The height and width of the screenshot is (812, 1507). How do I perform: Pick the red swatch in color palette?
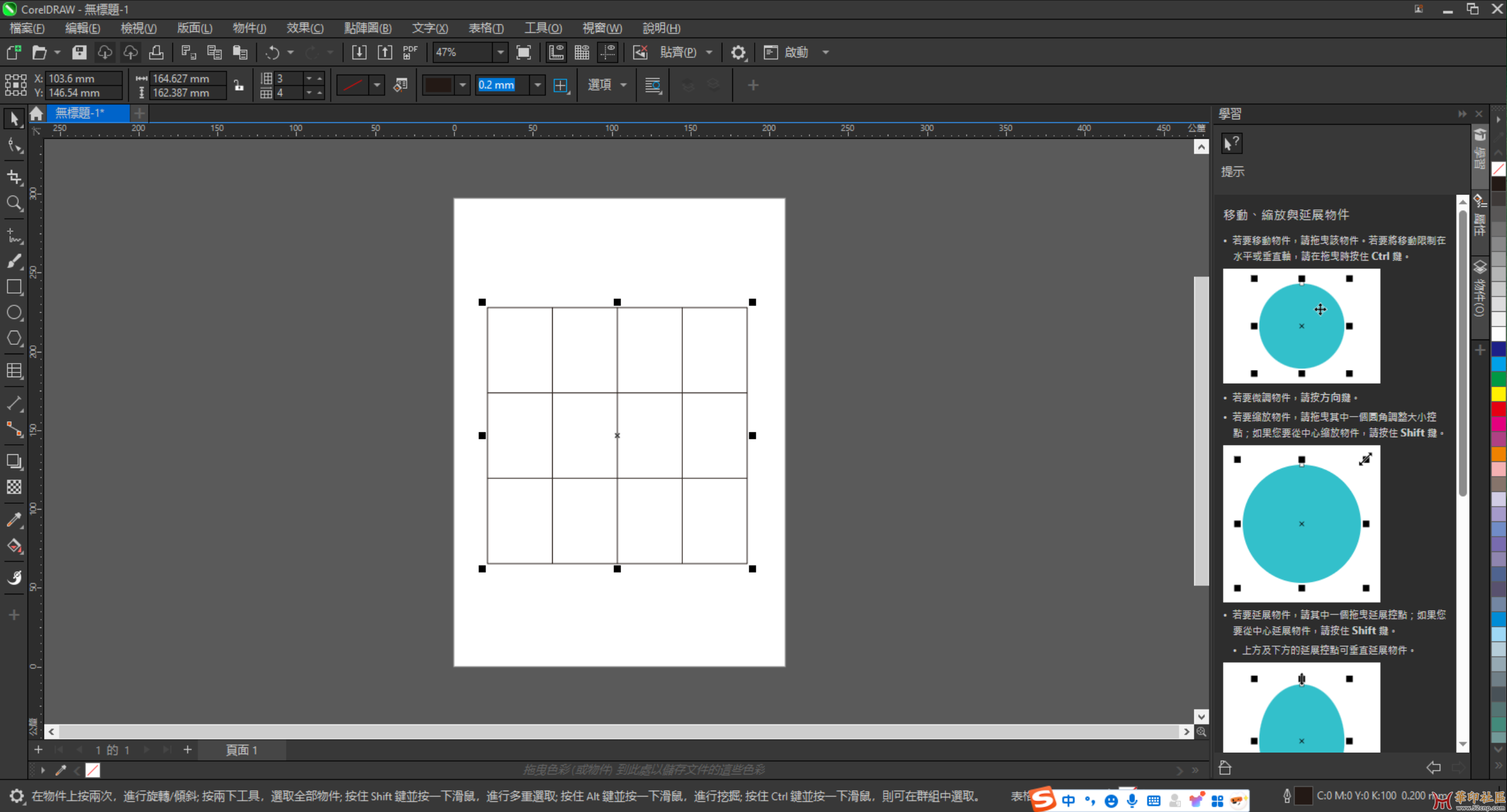tap(1498, 409)
